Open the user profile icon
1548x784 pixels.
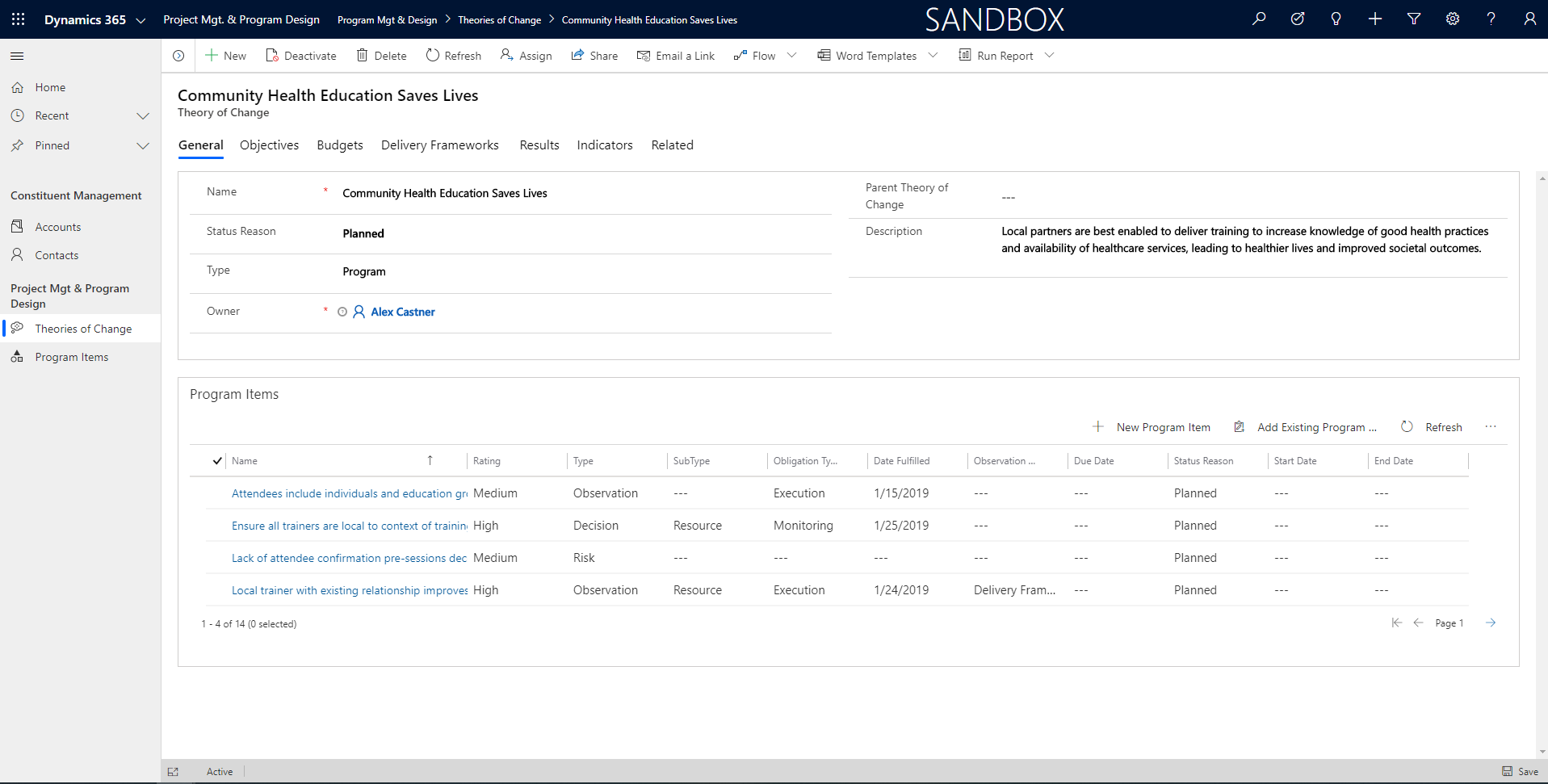pos(1530,19)
